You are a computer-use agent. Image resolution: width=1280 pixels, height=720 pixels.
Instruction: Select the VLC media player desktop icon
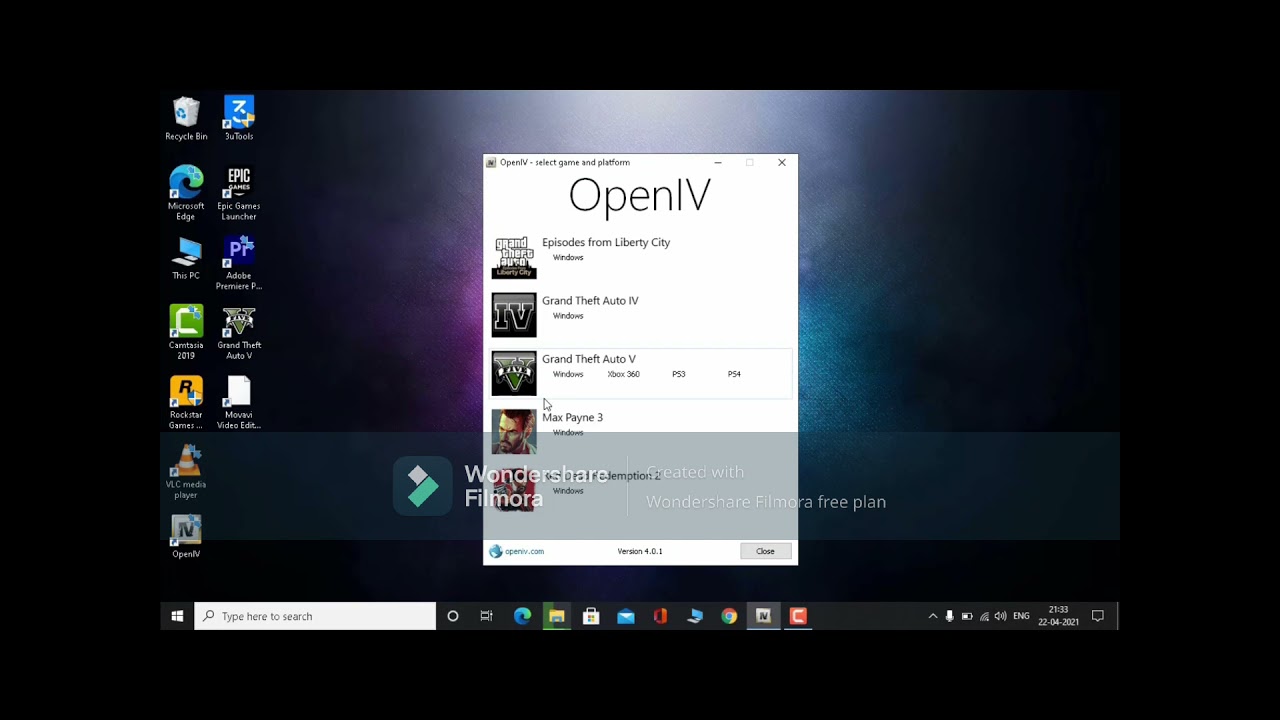(x=186, y=471)
